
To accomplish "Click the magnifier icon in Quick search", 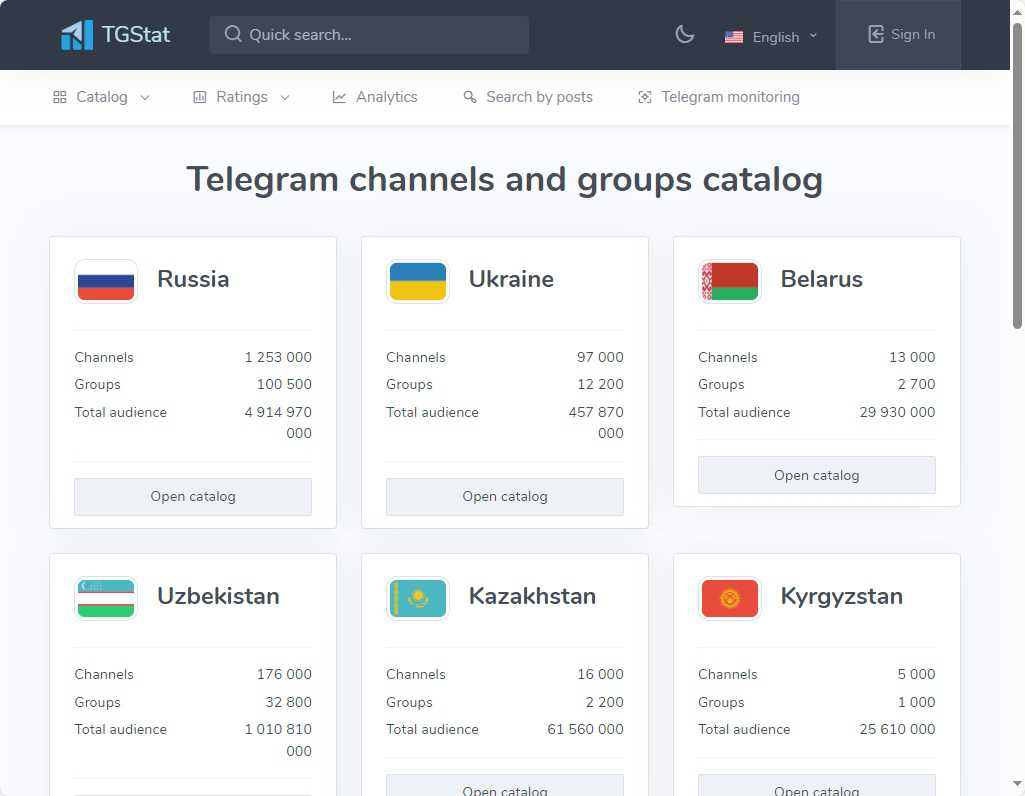I will pyautogui.click(x=233, y=34).
